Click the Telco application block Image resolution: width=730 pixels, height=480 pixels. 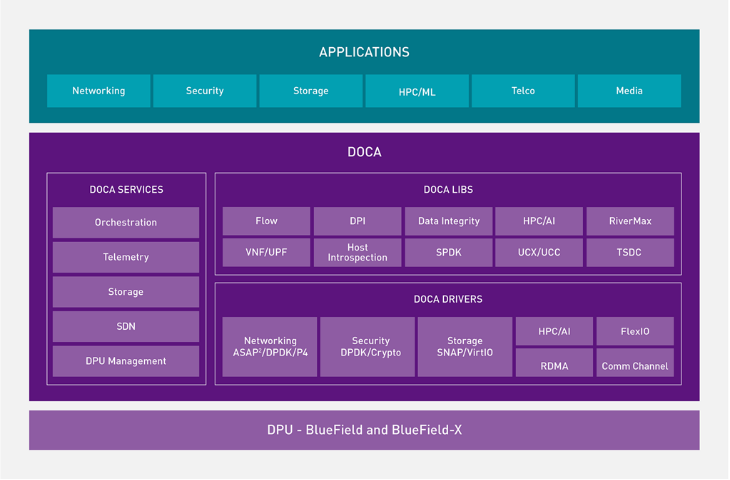pos(523,91)
